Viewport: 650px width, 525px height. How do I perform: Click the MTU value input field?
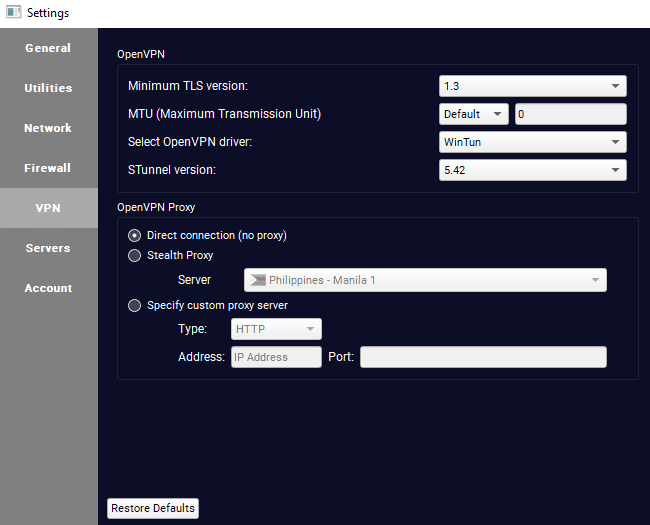click(x=570, y=114)
